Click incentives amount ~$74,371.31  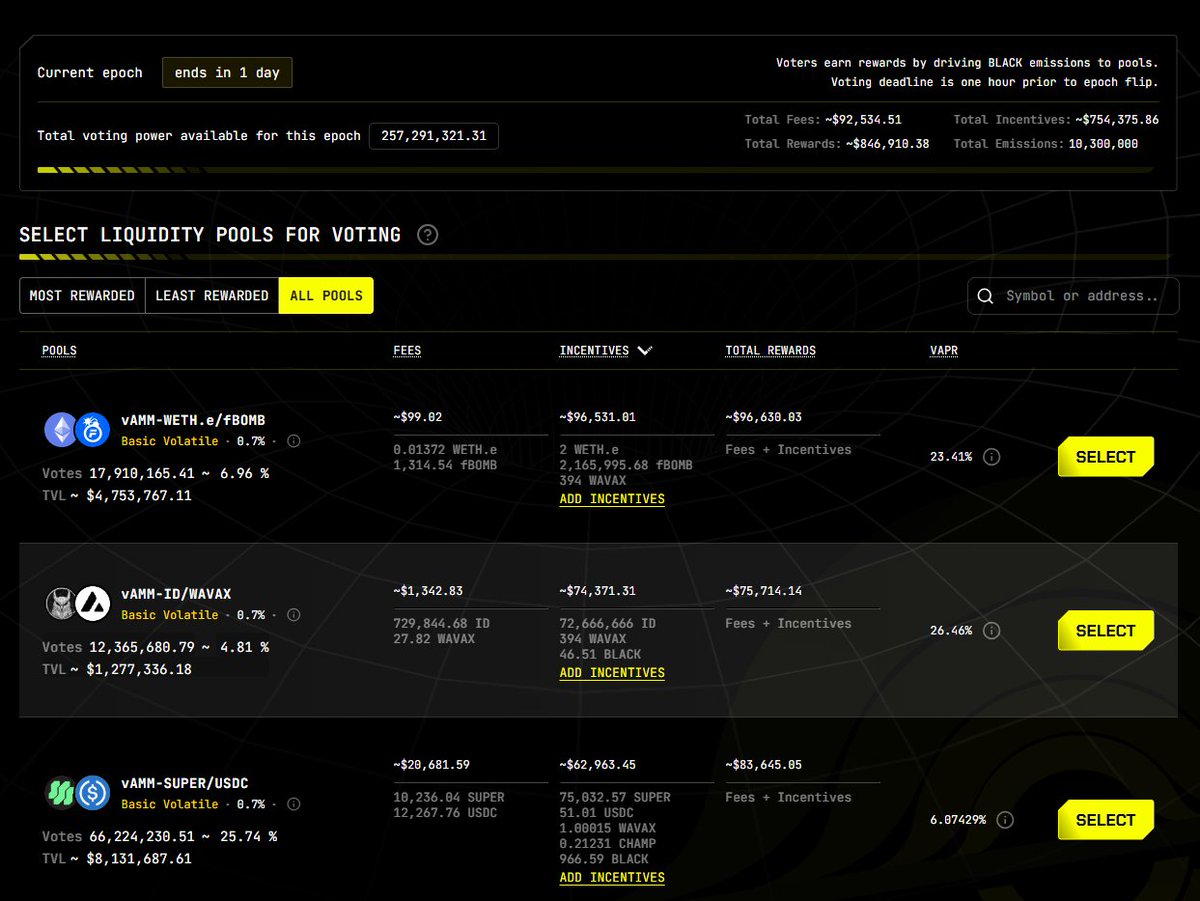tap(597, 591)
